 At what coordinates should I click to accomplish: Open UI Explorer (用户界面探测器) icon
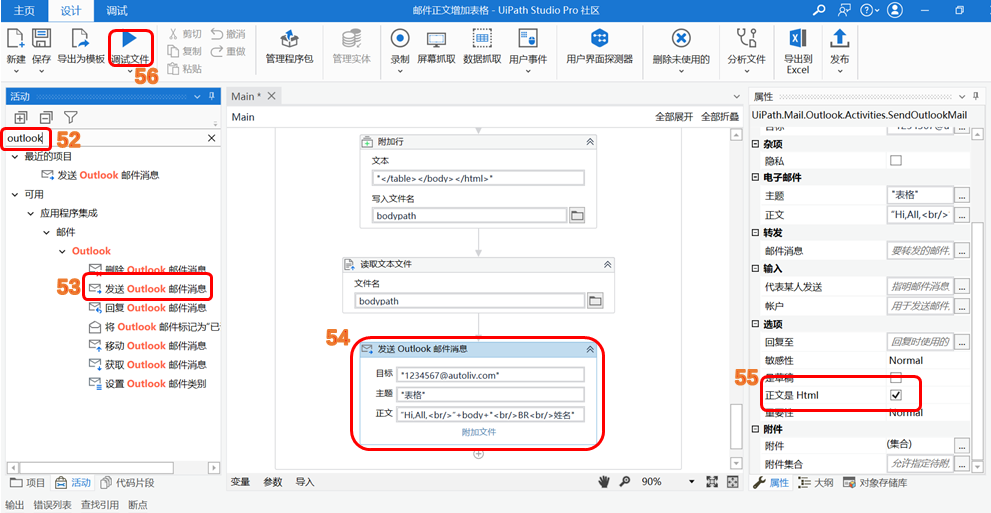(x=599, y=39)
